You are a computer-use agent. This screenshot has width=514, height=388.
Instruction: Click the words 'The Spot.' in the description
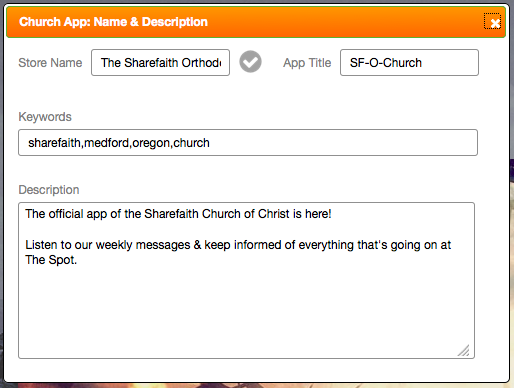point(51,260)
